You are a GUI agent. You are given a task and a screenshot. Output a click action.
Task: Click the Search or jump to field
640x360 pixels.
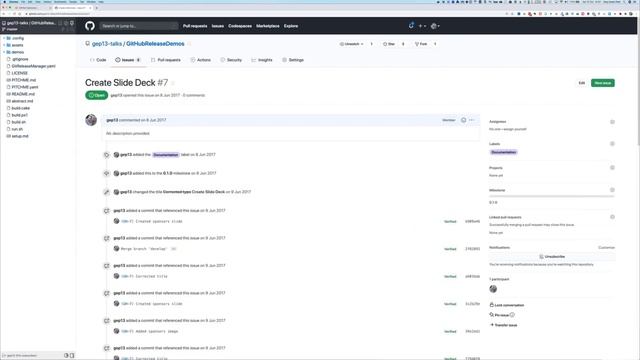(139, 26)
